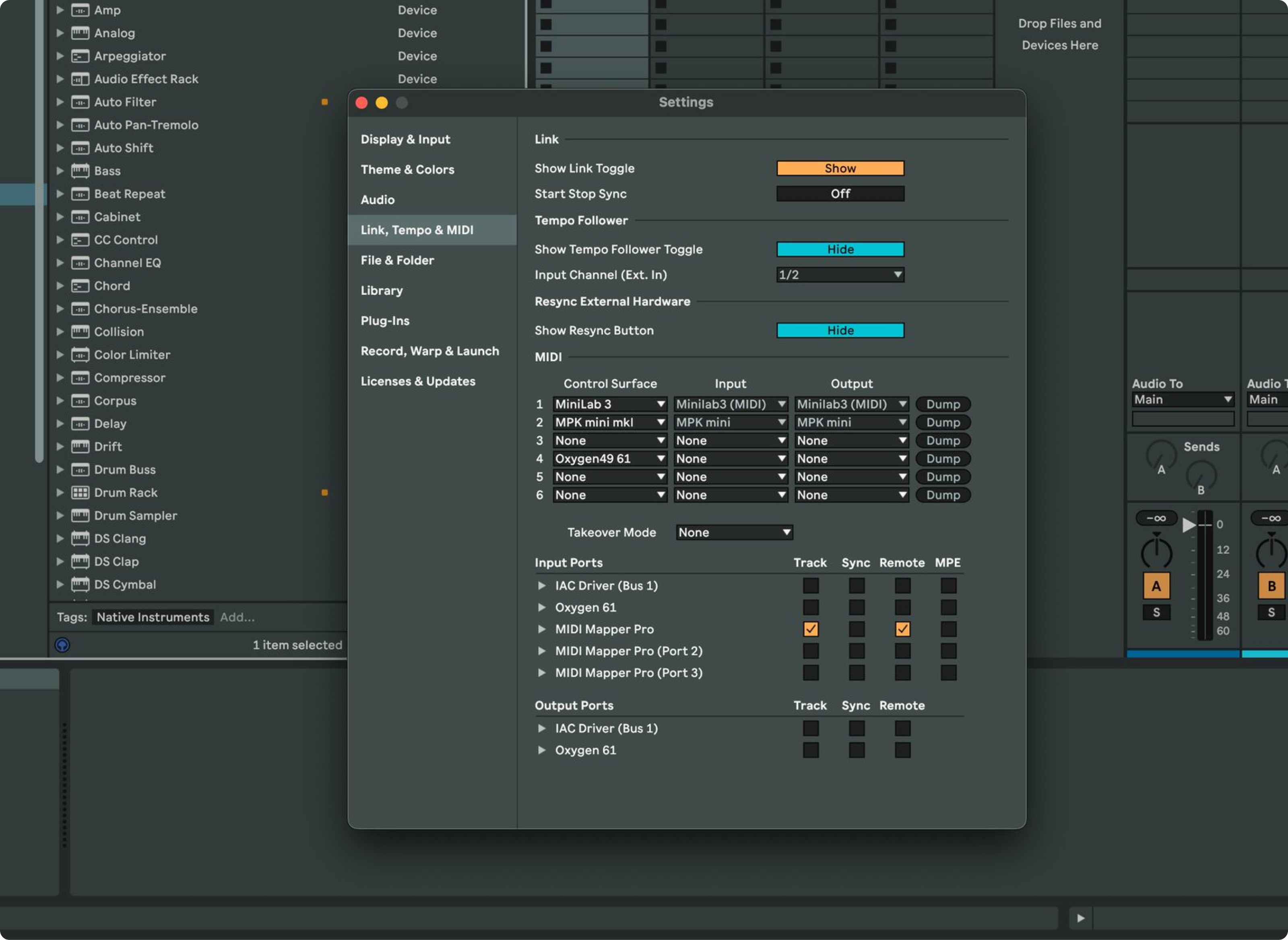Viewport: 1288px width, 940px height.
Task: Select crossfade assign A on the track mixer
Action: coord(1156,585)
